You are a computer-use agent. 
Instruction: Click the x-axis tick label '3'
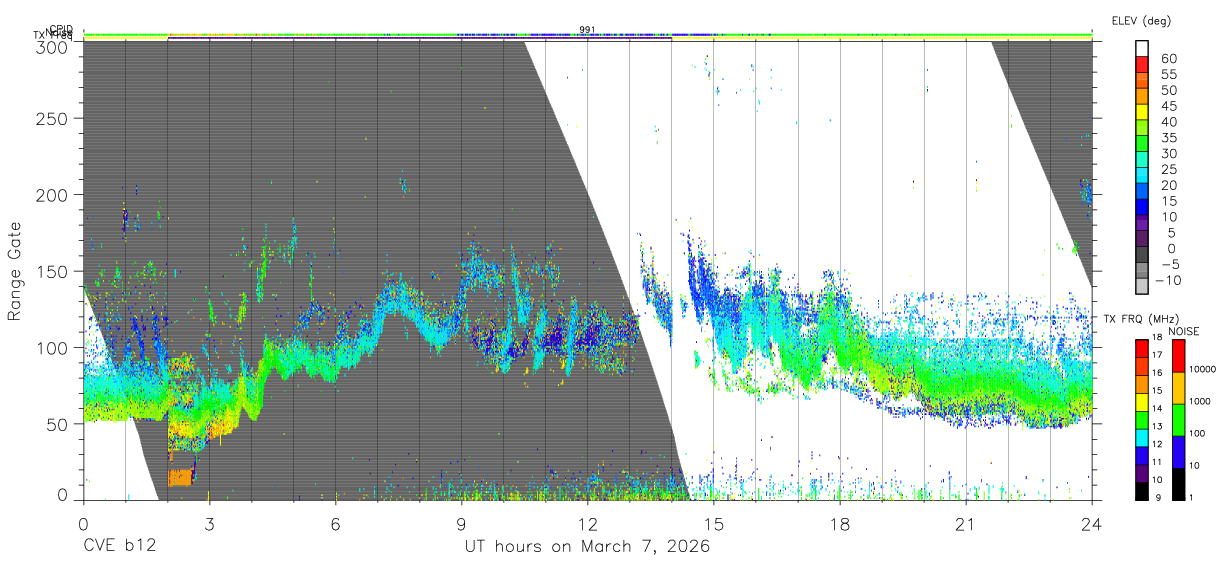point(209,524)
